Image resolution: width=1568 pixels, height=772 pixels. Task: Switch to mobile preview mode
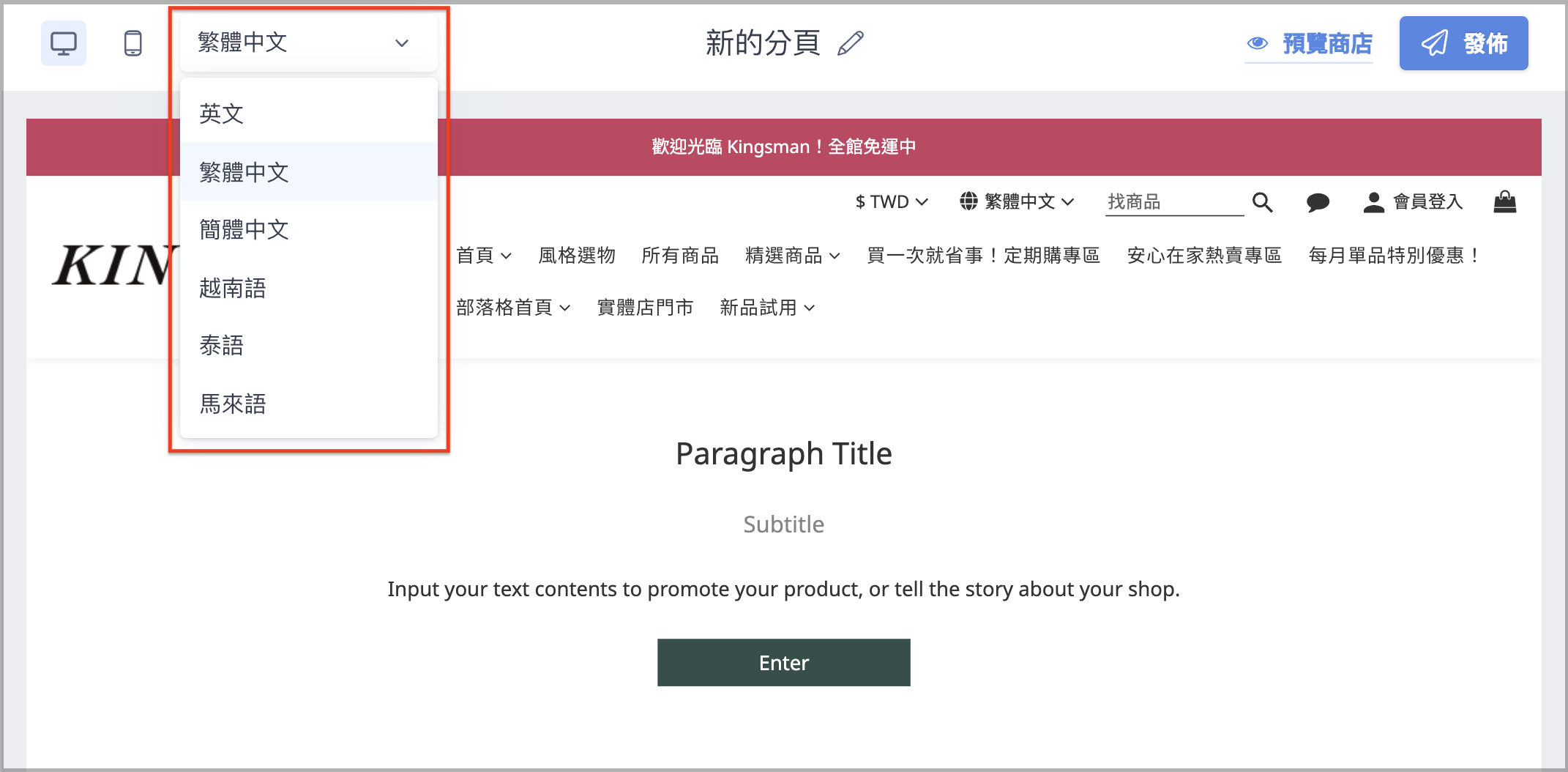(x=132, y=43)
